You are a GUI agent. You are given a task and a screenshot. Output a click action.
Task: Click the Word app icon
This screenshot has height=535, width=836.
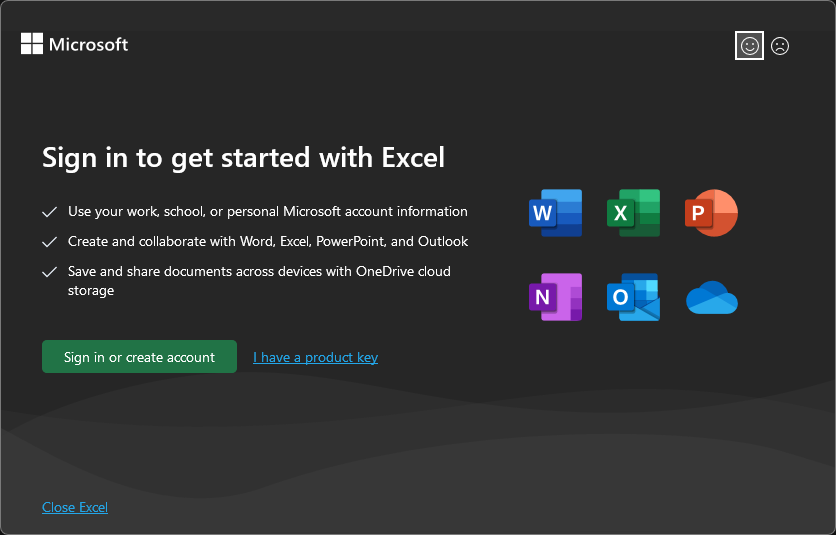pyautogui.click(x=555, y=213)
